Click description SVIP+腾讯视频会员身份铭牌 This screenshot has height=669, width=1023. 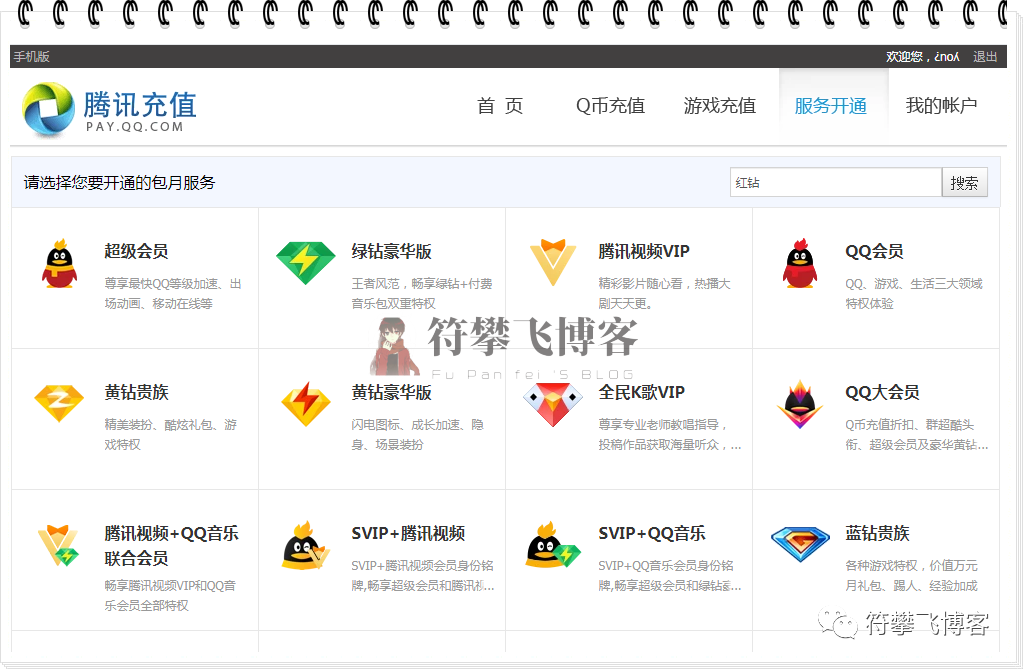point(423,576)
